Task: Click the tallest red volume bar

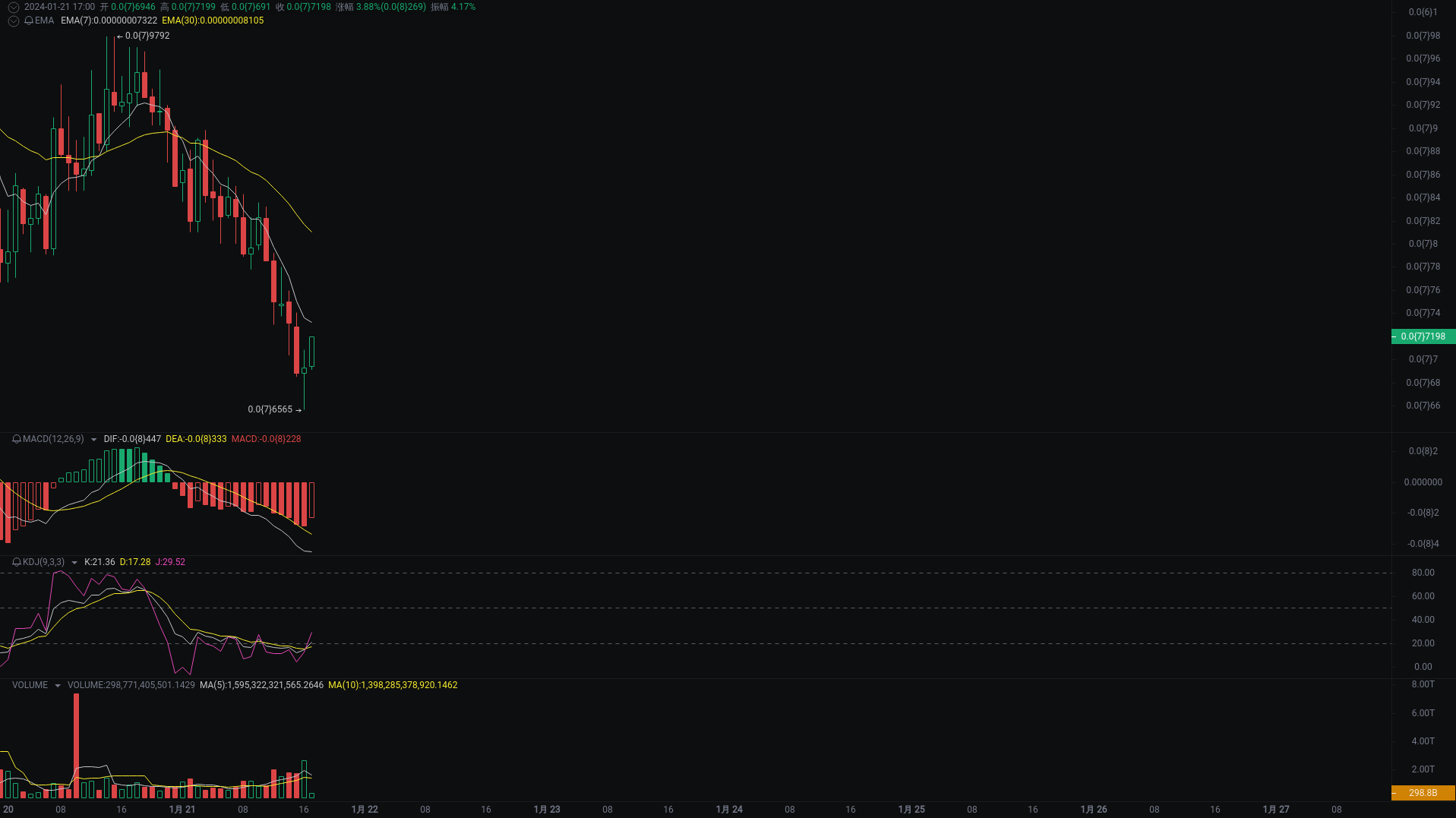Action: 77,744
